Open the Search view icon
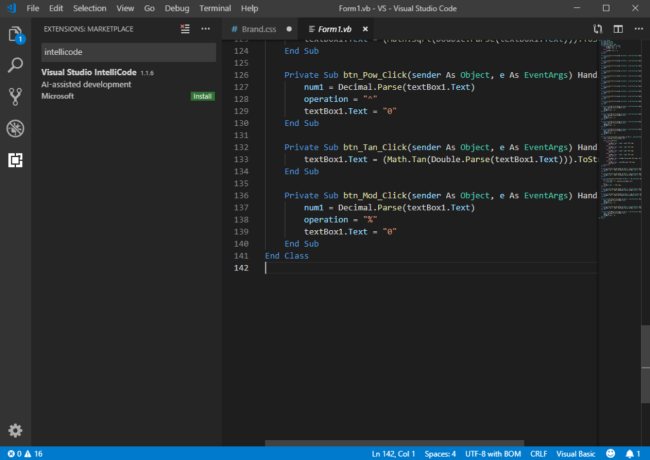The width and height of the screenshot is (650, 460). [x=15, y=65]
